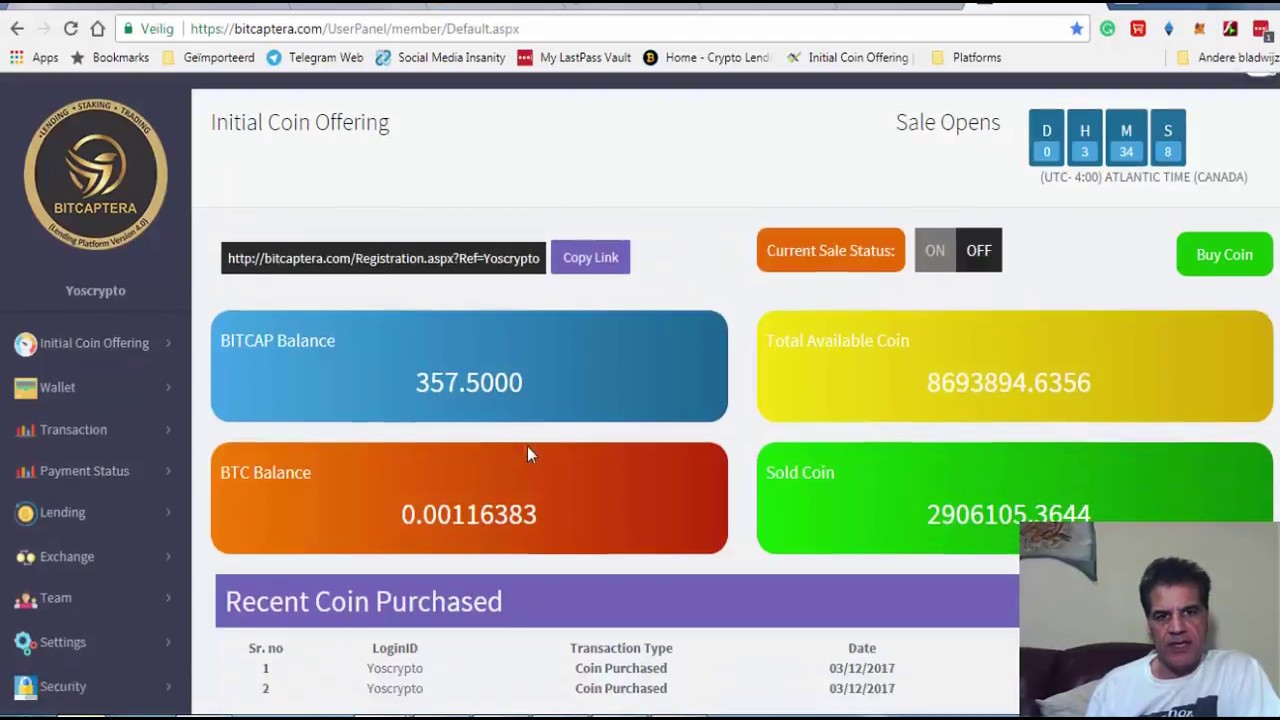
Task: Click the countdown Minutes tile
Action: pyautogui.click(x=1126, y=138)
